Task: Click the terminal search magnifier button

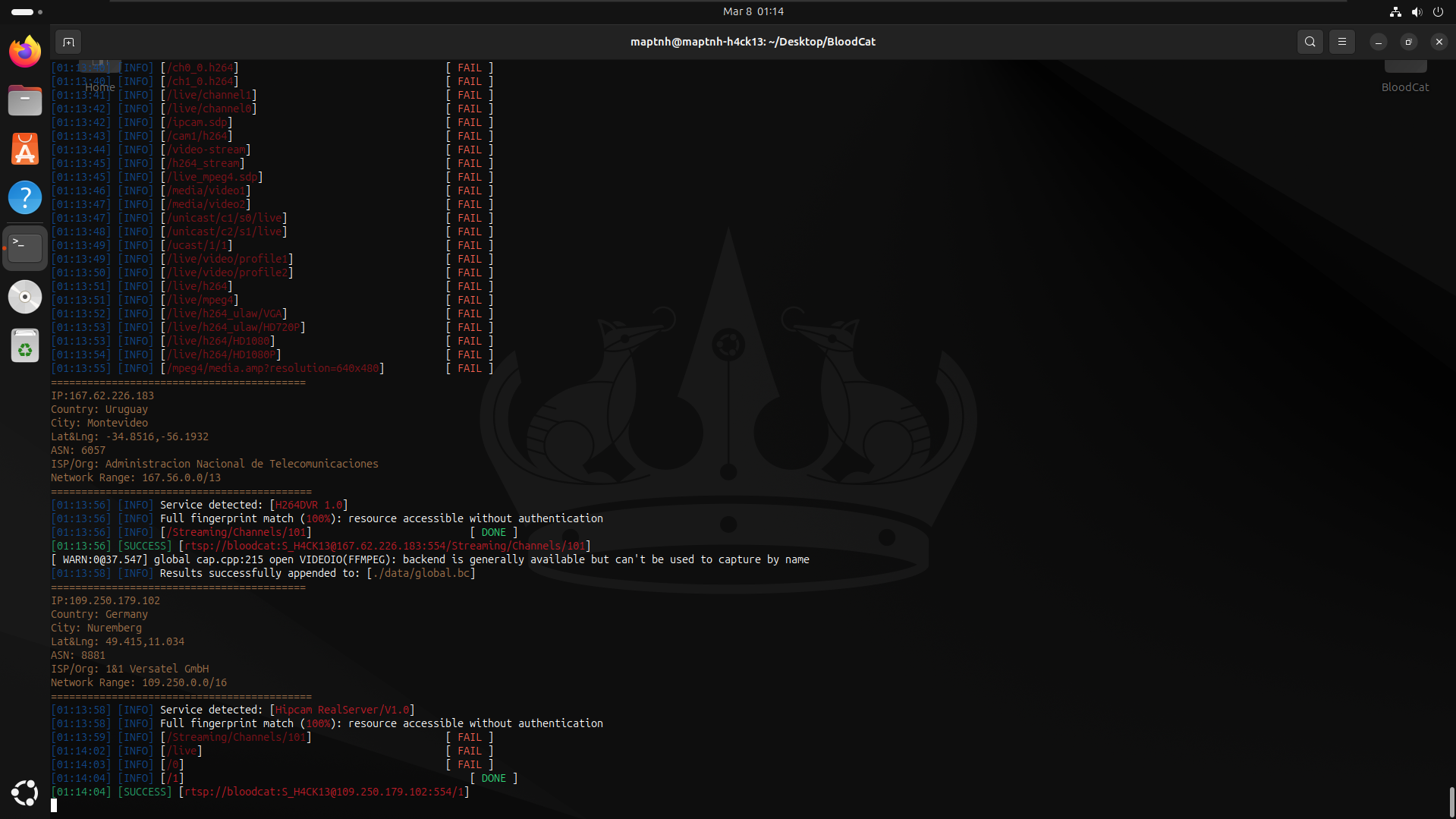Action: (1310, 42)
